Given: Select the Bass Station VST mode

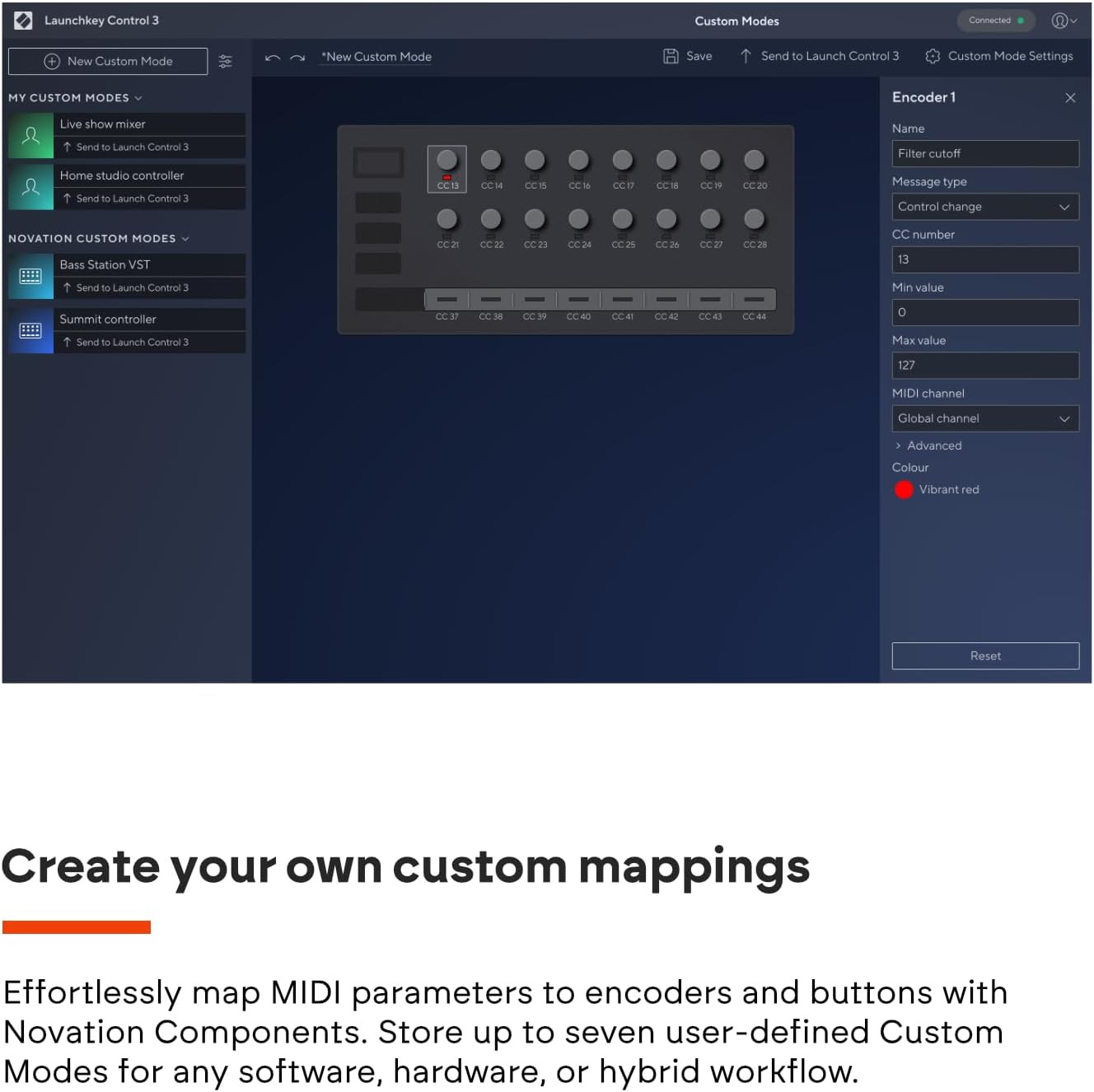Looking at the screenshot, I should pos(150,264).
